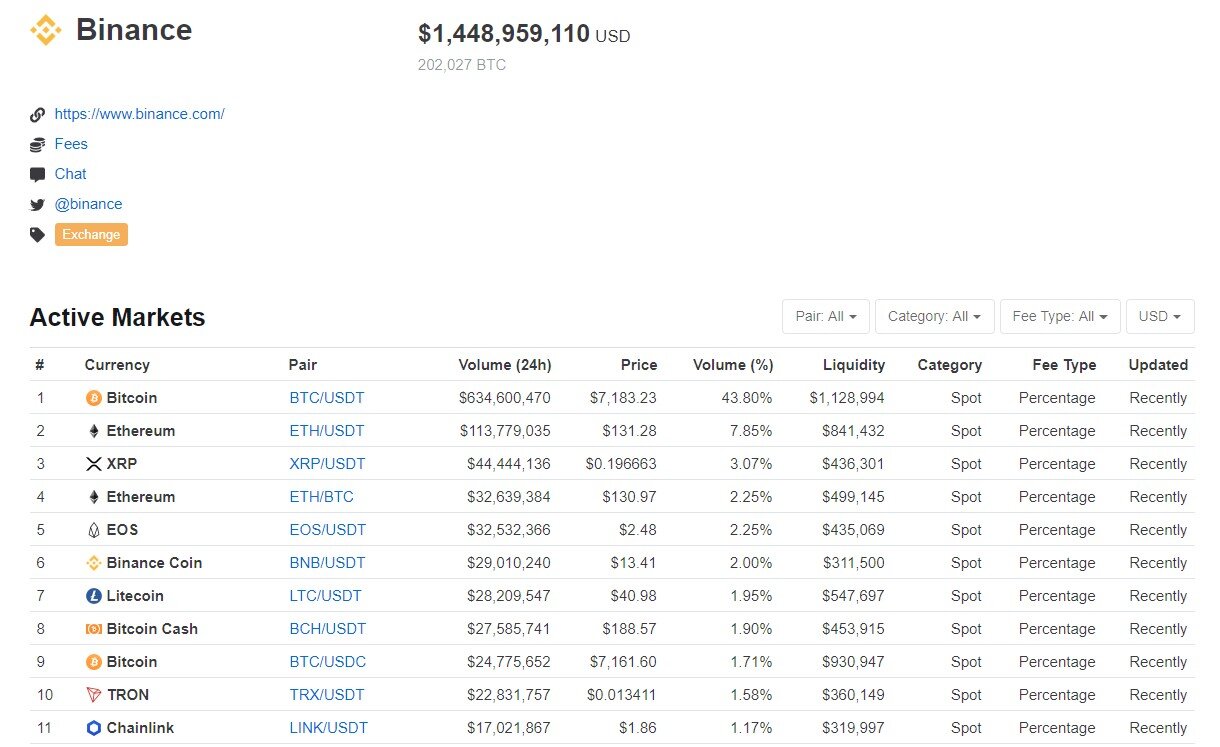Screen dimensions: 1220x747
Task: Open the BNB/USDT pair link
Action: tap(328, 563)
